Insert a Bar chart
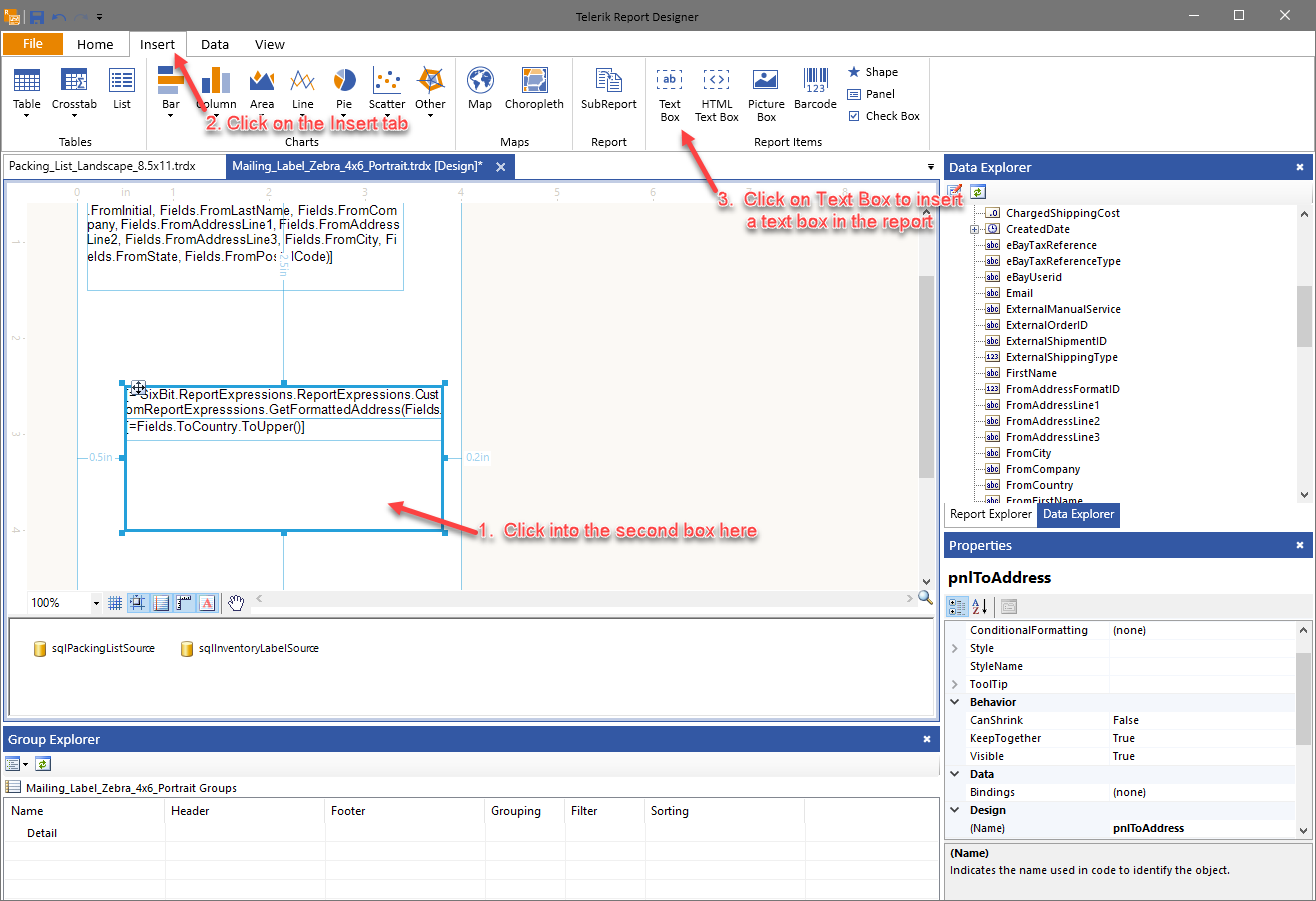1316x901 pixels. (x=171, y=88)
